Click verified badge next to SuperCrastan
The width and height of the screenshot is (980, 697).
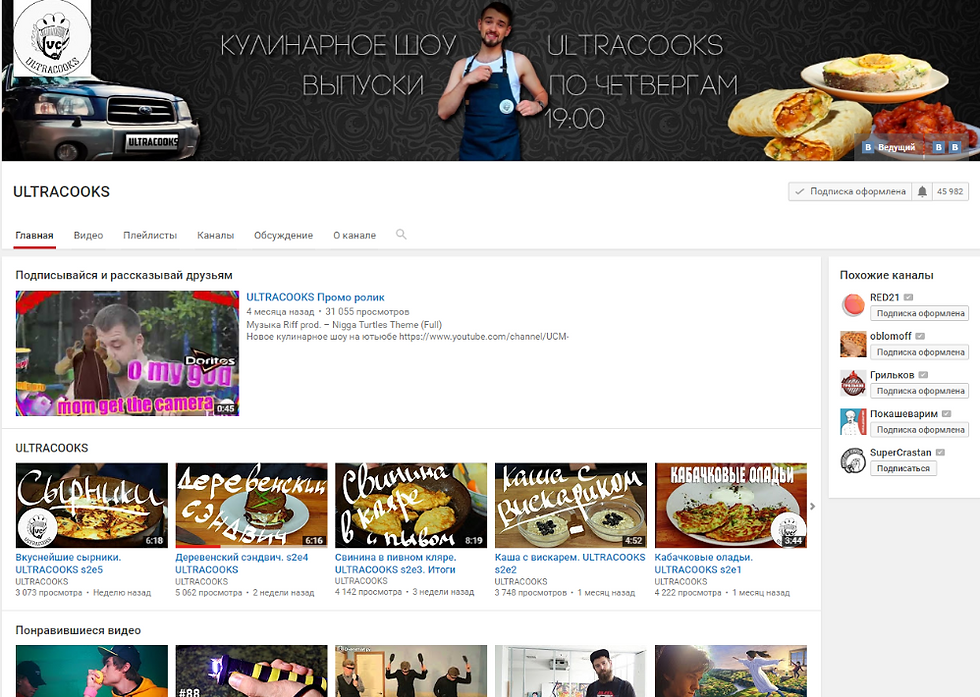(940, 453)
